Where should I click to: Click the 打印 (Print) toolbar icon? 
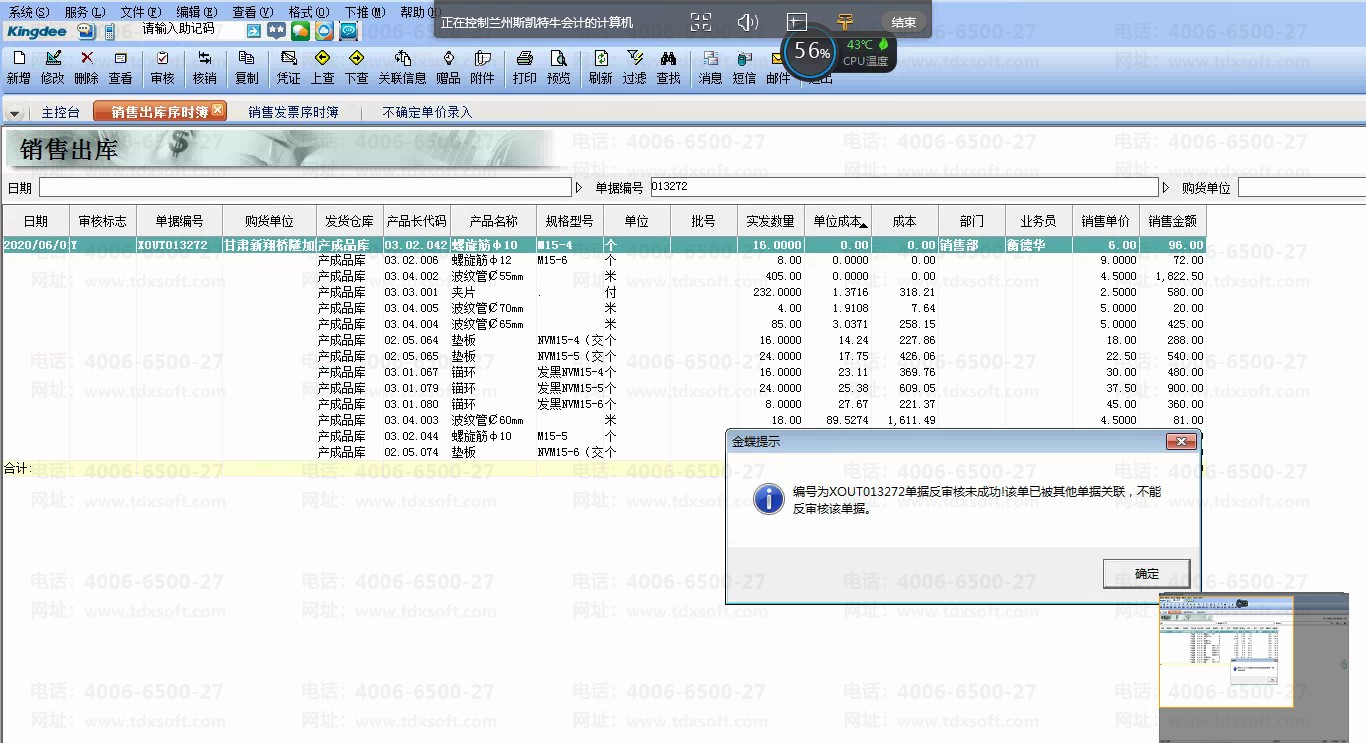coord(525,67)
